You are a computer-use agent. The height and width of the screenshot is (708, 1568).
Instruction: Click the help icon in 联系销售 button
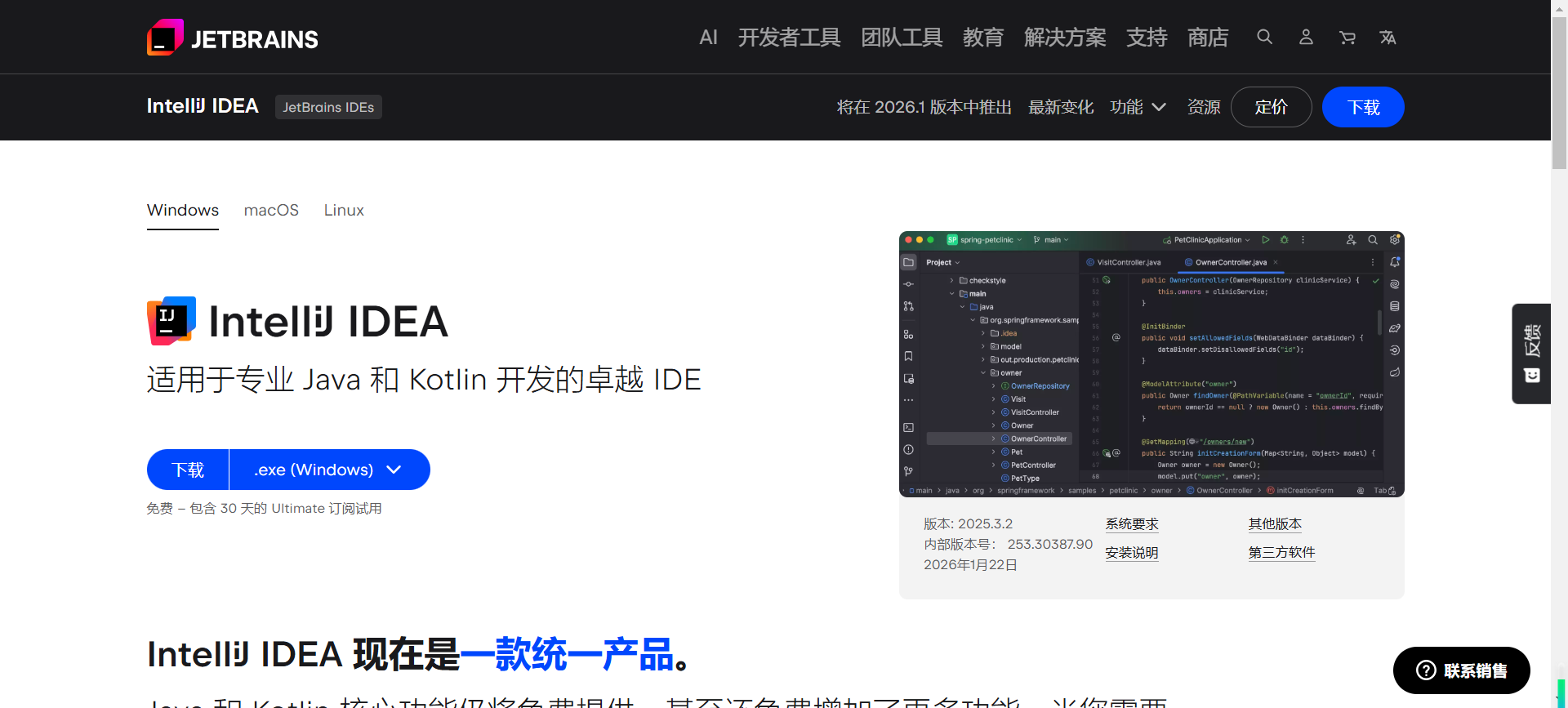pos(1426,670)
